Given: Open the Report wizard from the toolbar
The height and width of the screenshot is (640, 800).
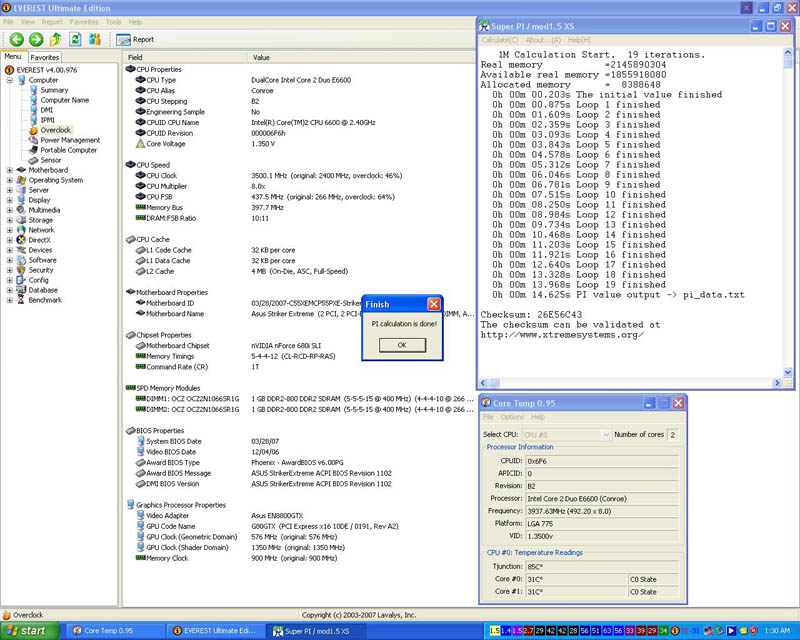Looking at the screenshot, I should click(x=135, y=39).
